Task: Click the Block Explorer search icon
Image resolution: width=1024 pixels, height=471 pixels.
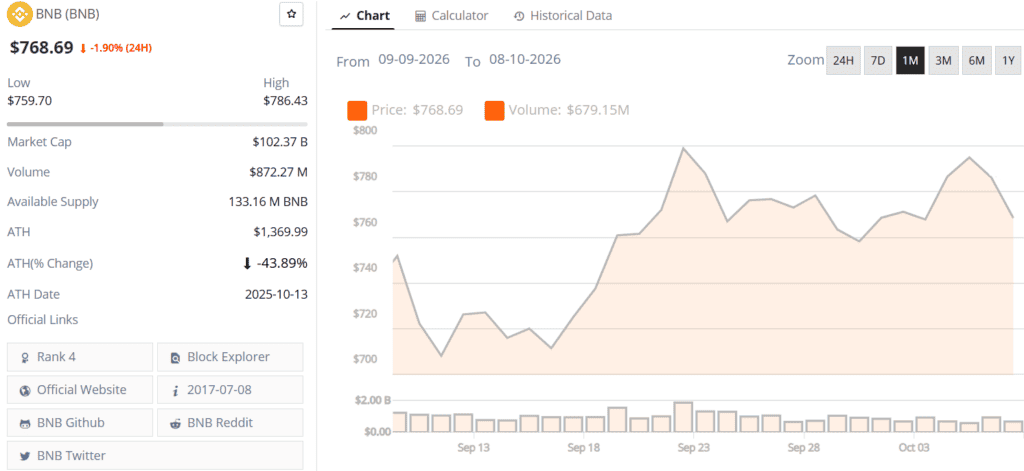Action: point(175,358)
